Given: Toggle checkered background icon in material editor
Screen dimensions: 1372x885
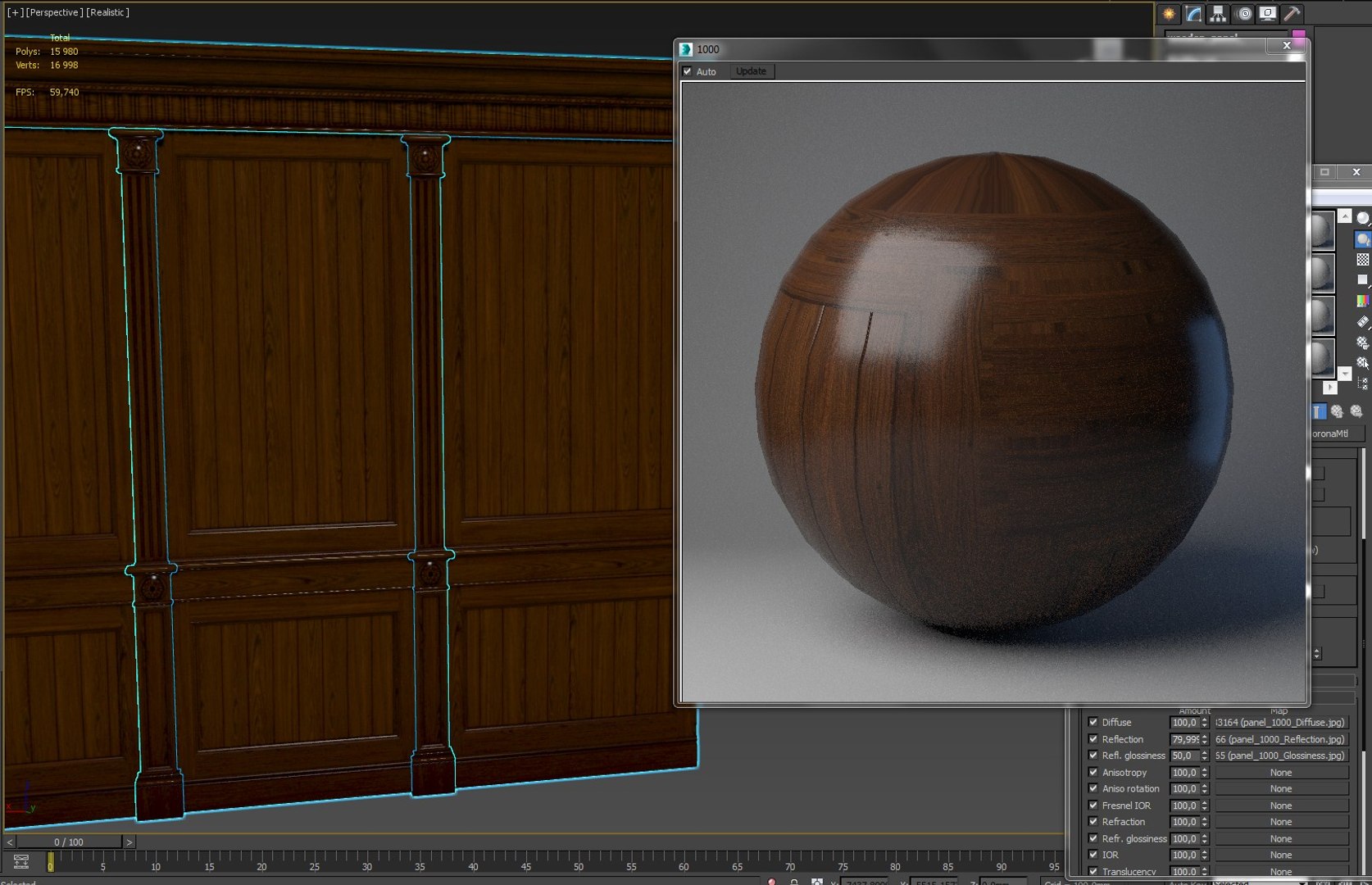Looking at the screenshot, I should [x=1363, y=260].
